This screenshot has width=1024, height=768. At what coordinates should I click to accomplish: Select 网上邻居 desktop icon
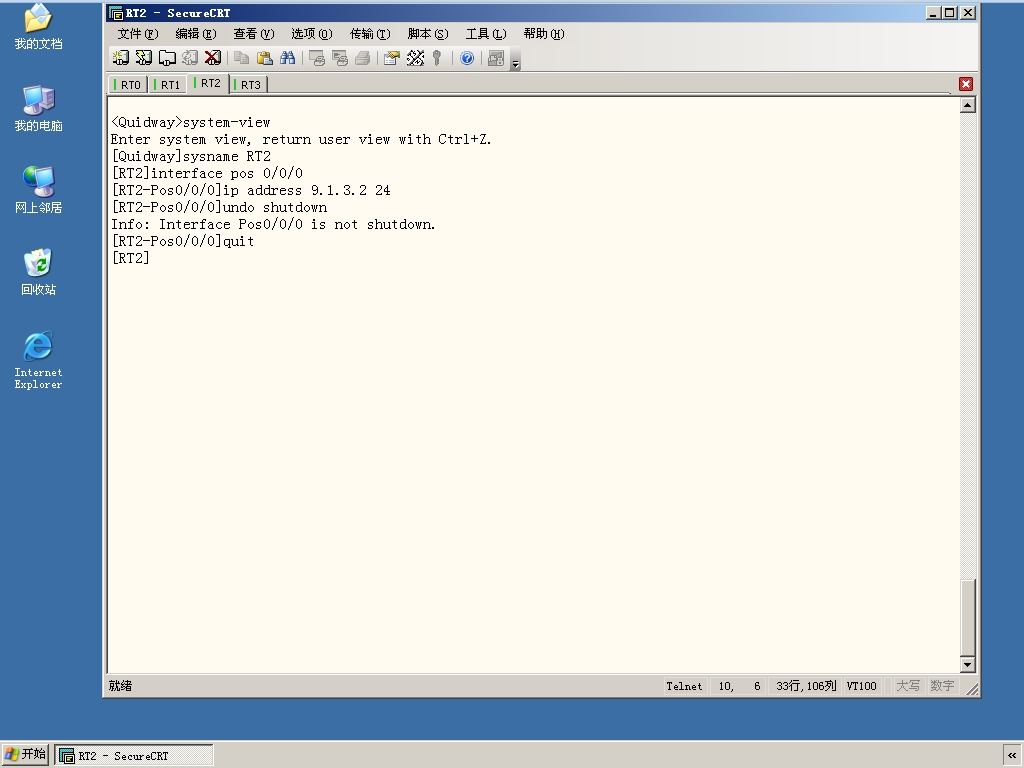38,190
